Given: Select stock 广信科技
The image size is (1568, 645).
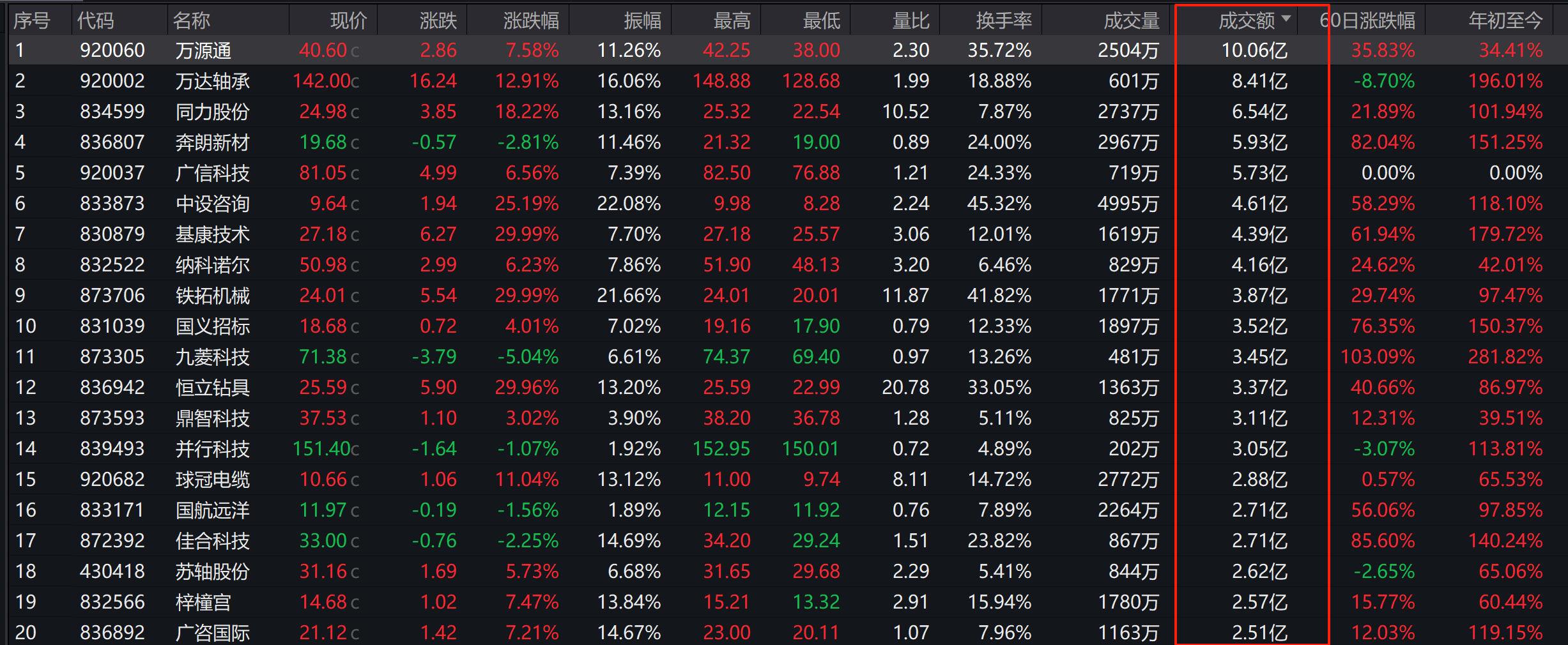Looking at the screenshot, I should point(213,173).
